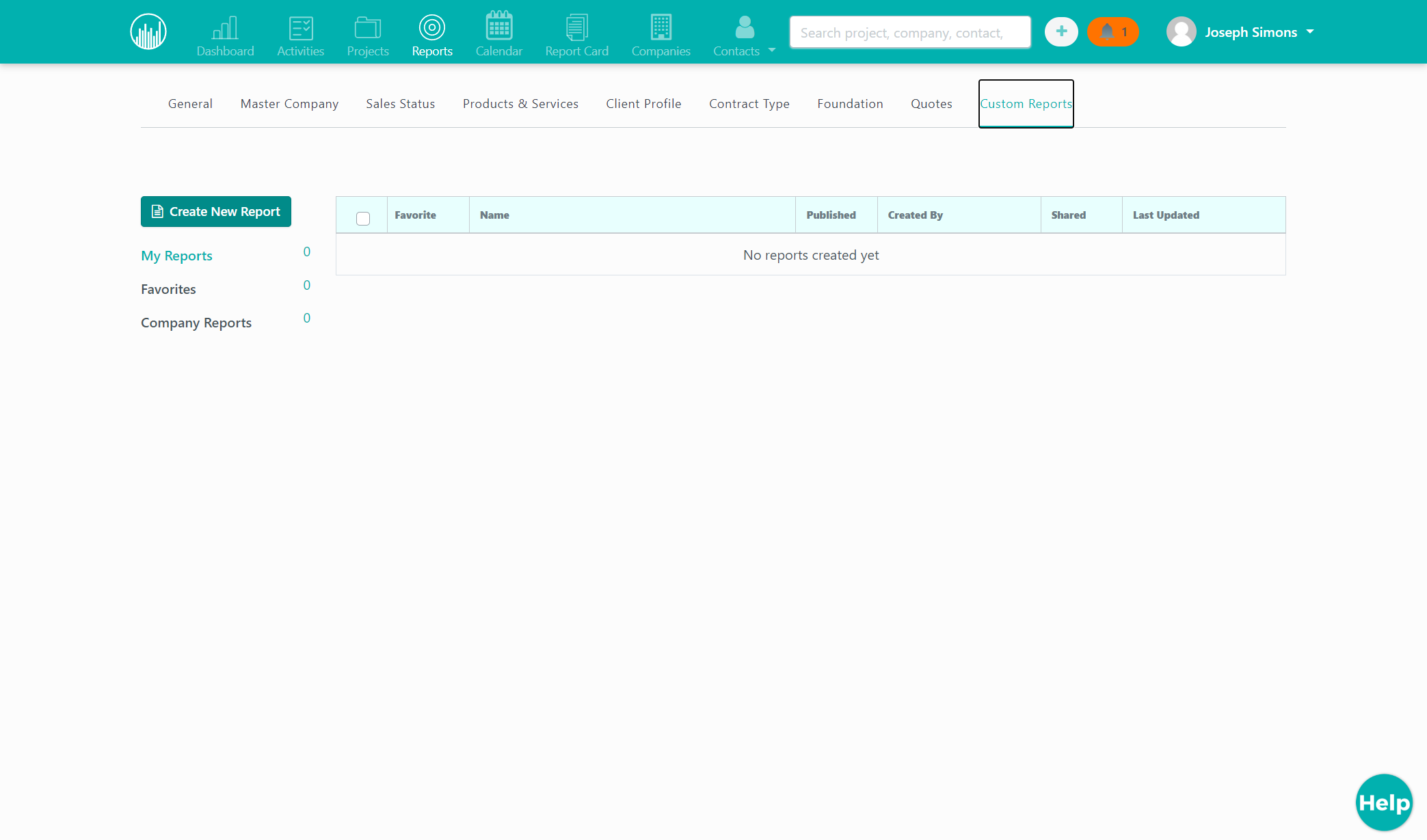Image resolution: width=1427 pixels, height=840 pixels.
Task: Open the Calendar icon
Action: [x=499, y=26]
